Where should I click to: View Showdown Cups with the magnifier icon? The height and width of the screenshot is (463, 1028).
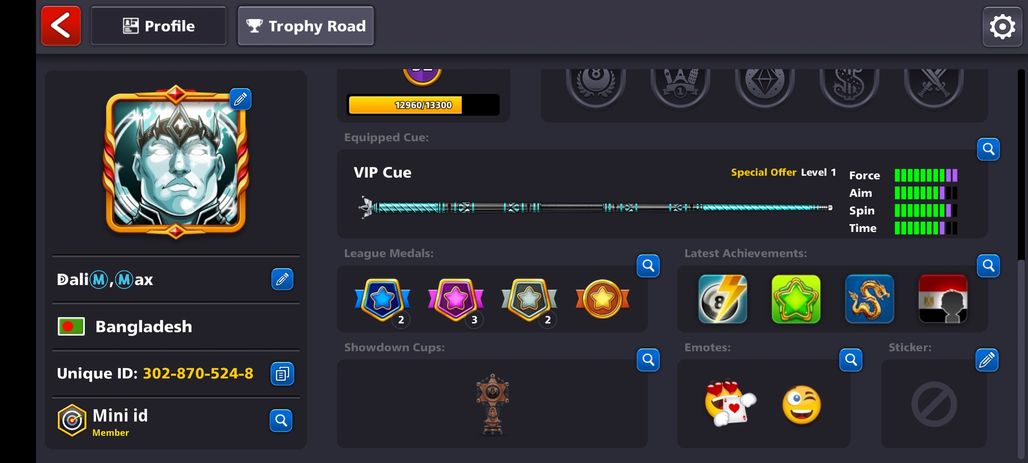(648, 359)
